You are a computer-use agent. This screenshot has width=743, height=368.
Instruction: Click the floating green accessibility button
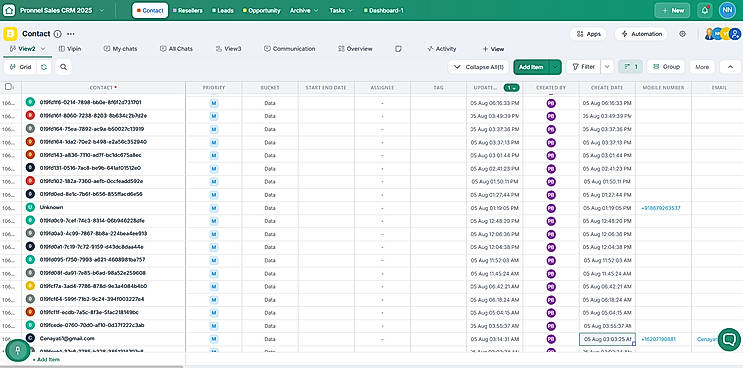[18, 350]
